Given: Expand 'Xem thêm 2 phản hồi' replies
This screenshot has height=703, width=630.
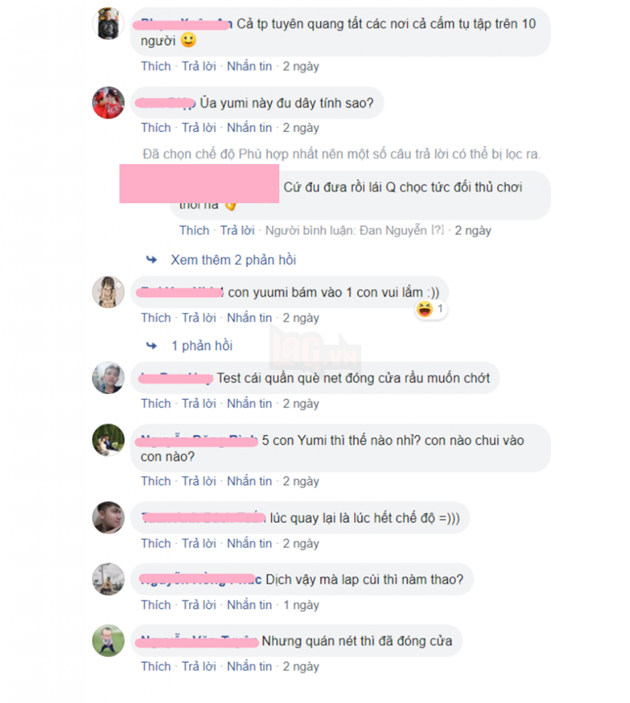Looking at the screenshot, I should [233, 260].
